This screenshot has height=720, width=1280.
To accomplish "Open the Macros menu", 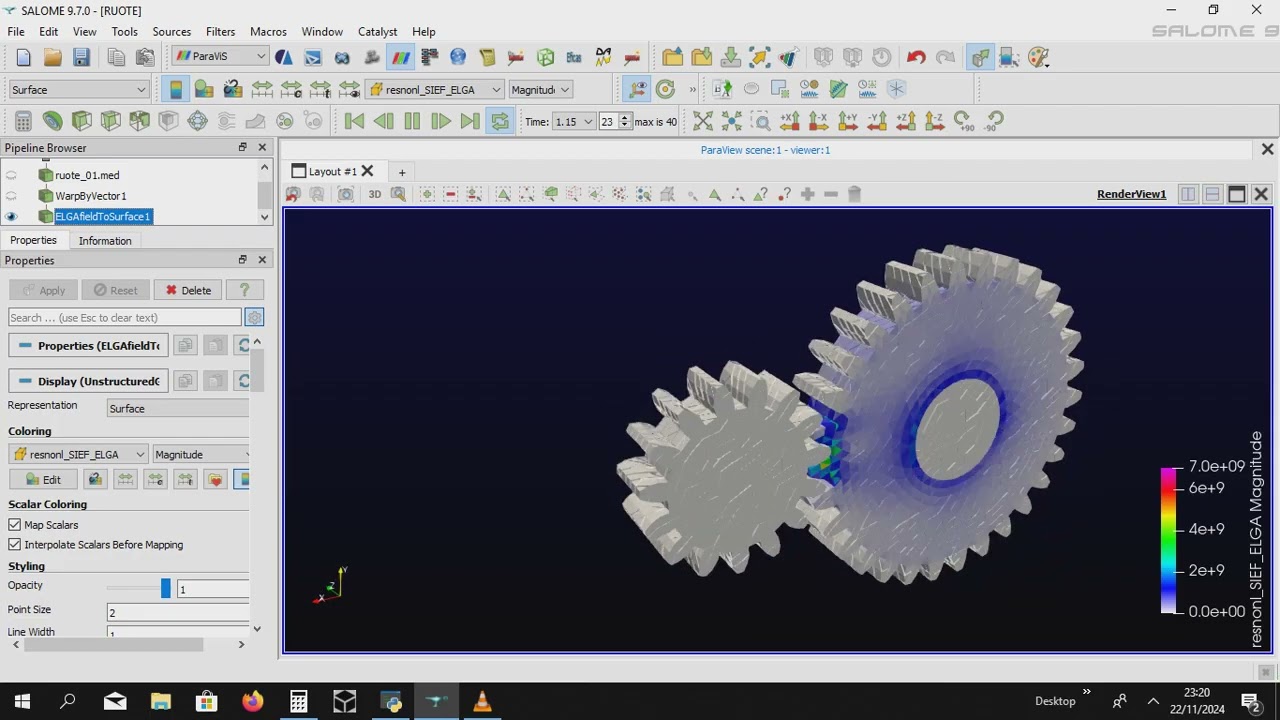I will point(268,32).
